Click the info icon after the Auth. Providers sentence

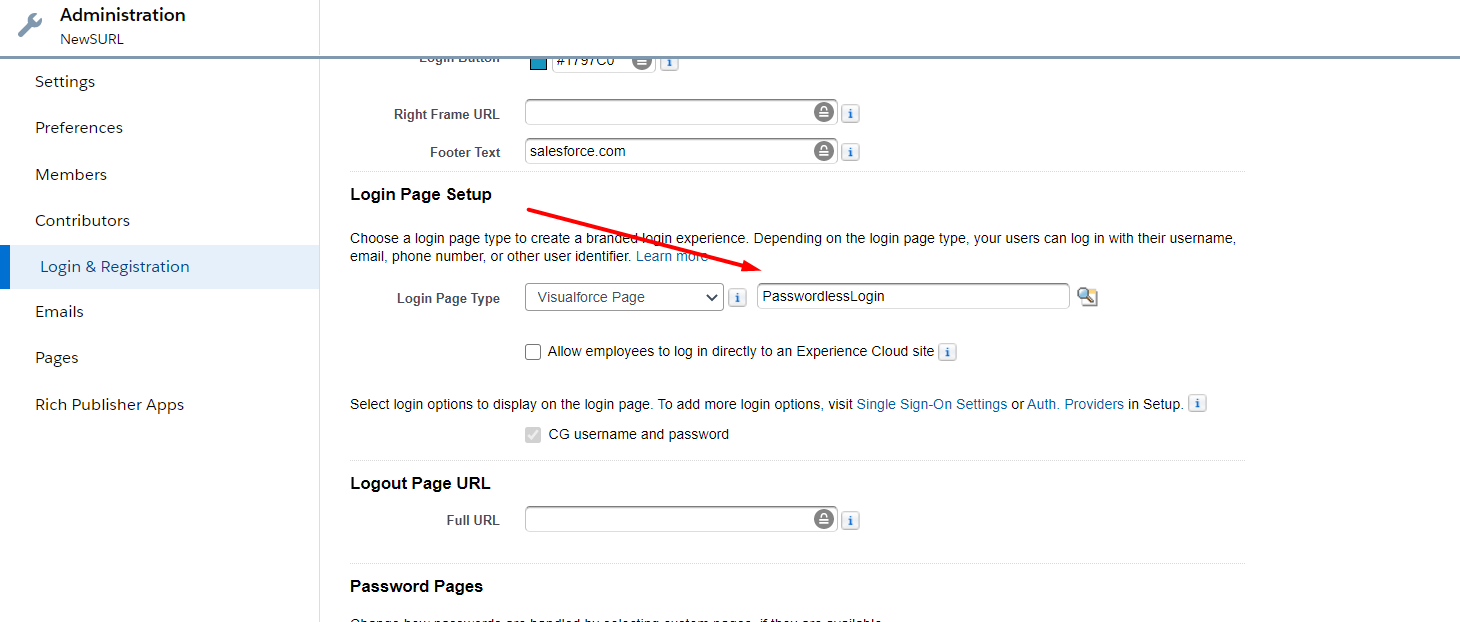tap(1197, 404)
